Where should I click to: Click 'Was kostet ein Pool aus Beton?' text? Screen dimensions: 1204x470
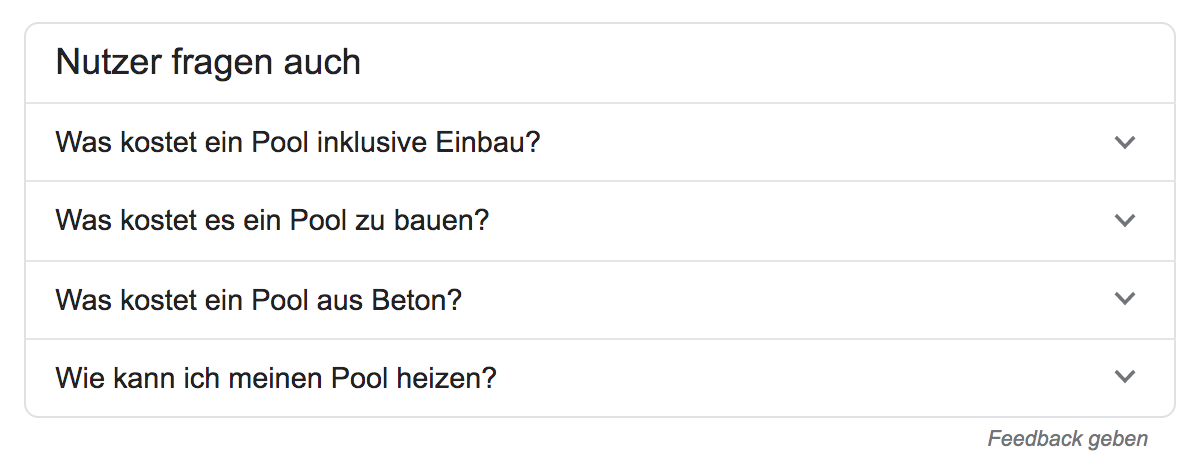point(259,298)
